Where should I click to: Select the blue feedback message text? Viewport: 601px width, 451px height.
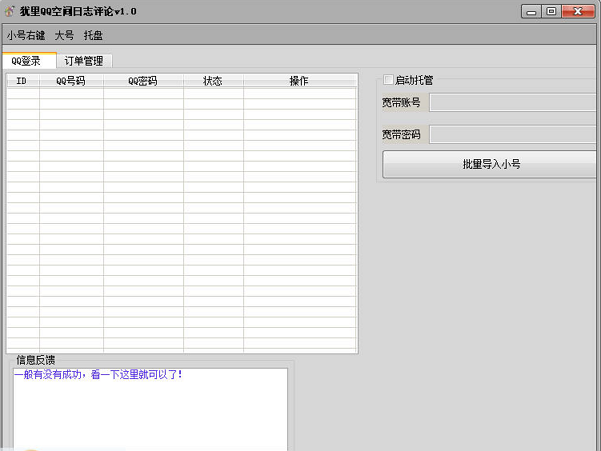pos(98,374)
